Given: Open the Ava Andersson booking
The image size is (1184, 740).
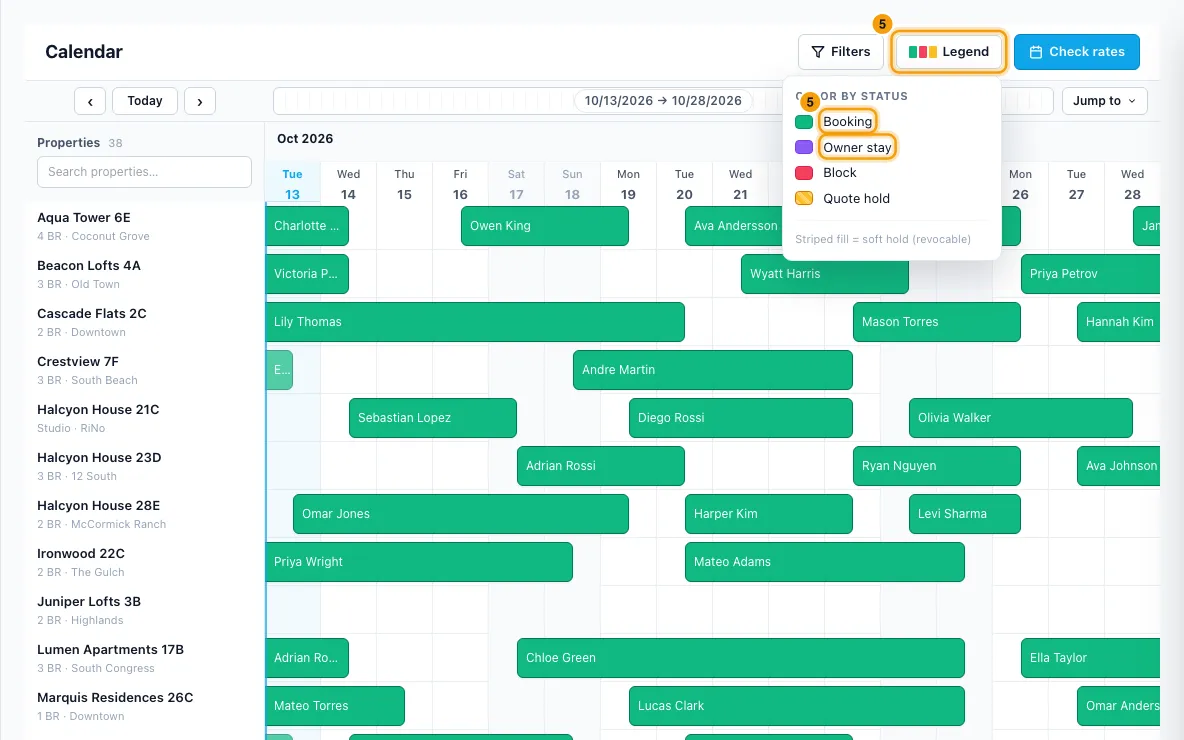Looking at the screenshot, I should (734, 226).
